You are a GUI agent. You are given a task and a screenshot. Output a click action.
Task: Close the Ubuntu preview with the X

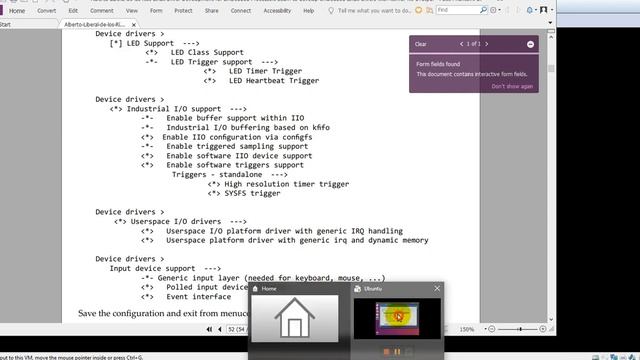pos(437,289)
